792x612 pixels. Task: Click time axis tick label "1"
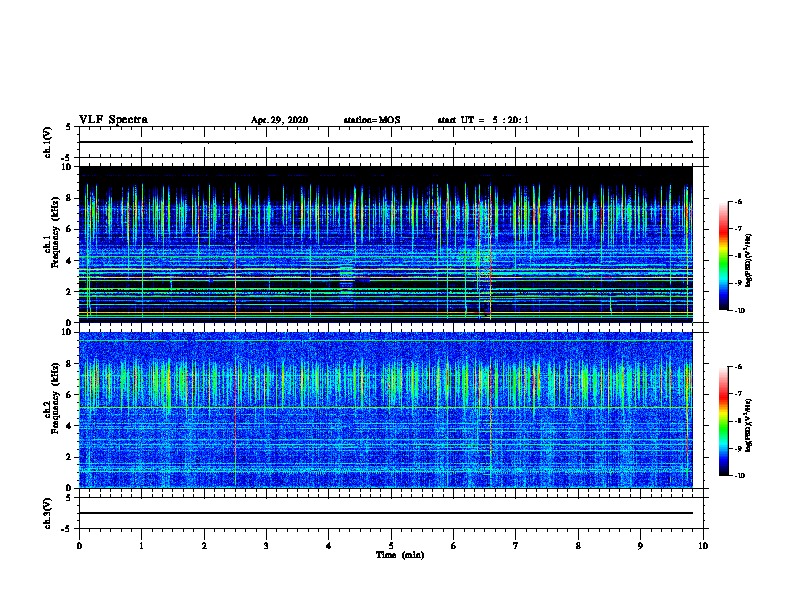click(141, 546)
